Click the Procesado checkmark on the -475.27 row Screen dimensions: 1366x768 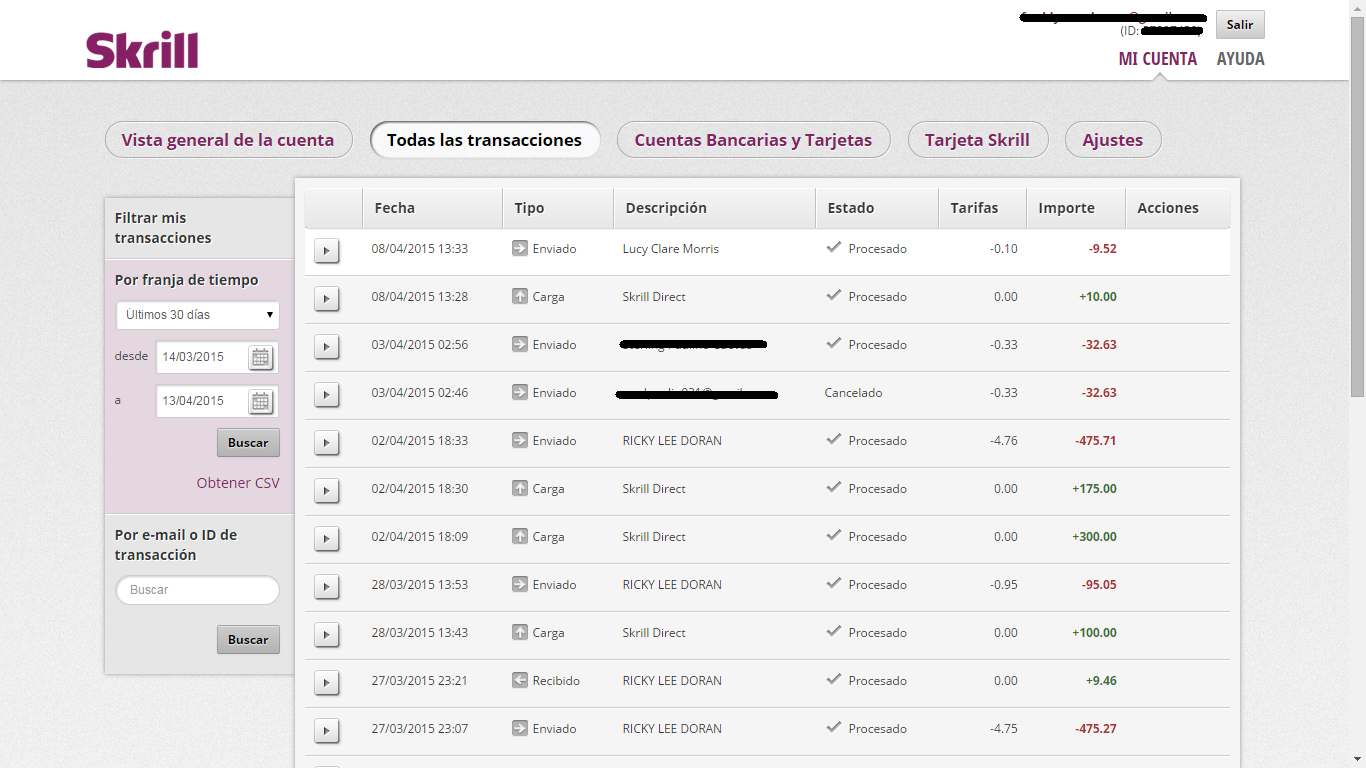pyautogui.click(x=833, y=727)
